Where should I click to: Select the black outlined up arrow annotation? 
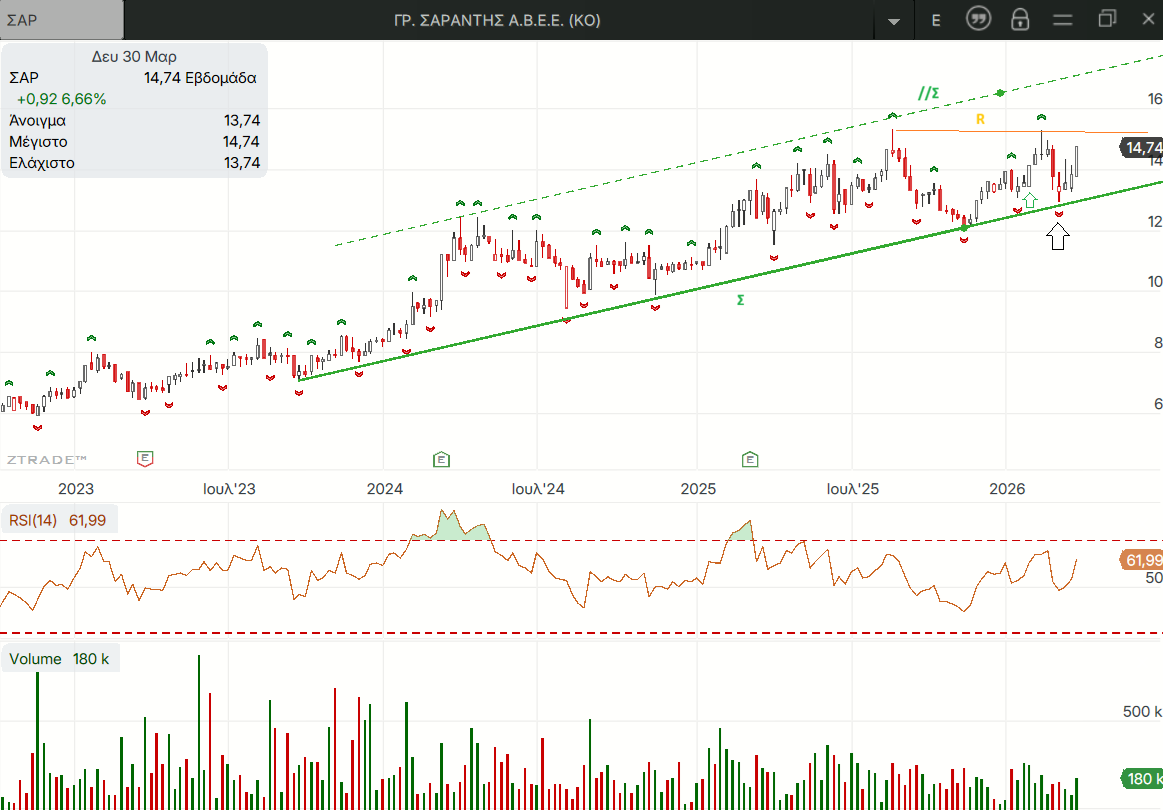coord(1058,236)
